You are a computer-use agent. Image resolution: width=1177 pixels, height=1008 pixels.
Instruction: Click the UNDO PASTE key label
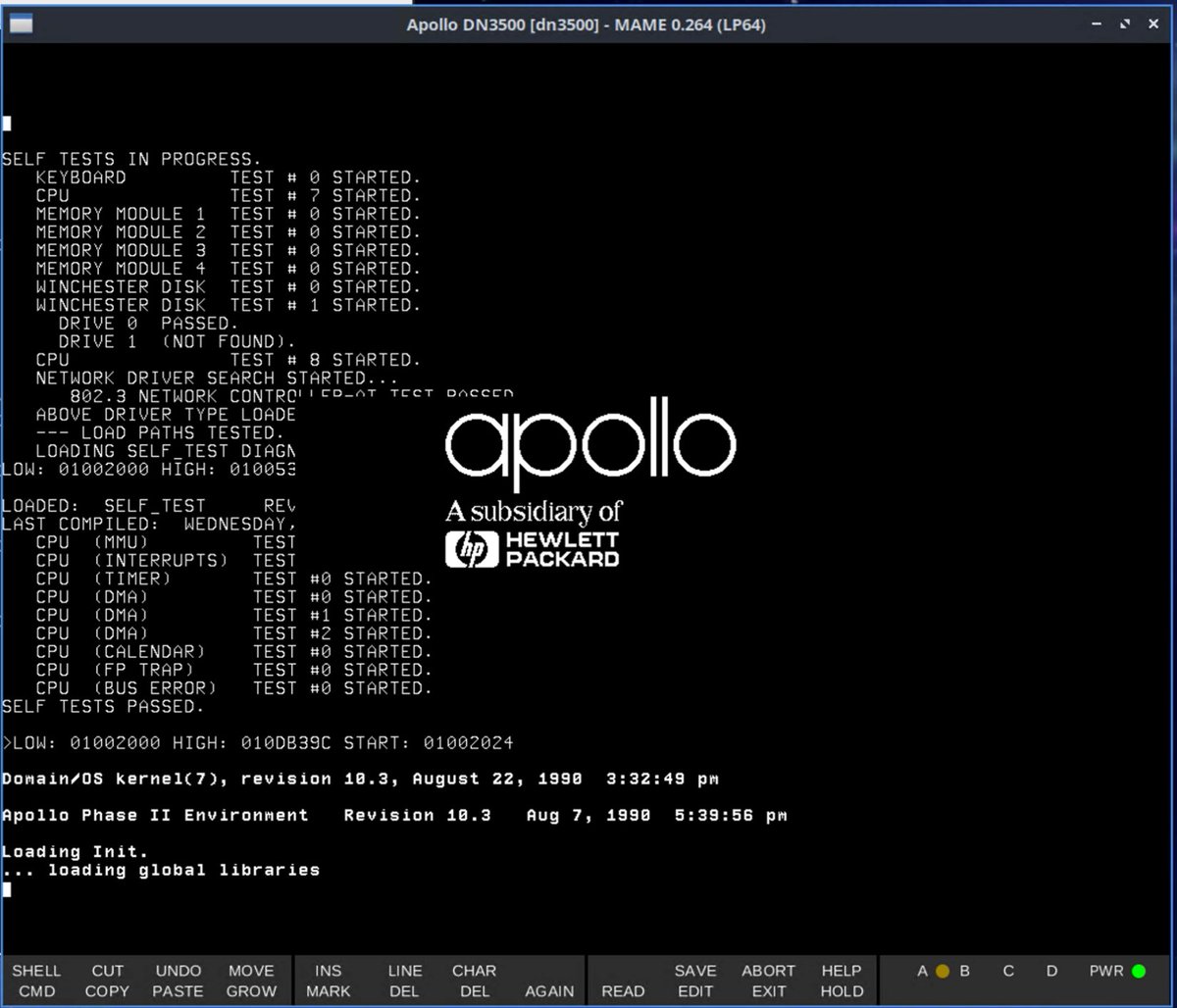click(179, 981)
